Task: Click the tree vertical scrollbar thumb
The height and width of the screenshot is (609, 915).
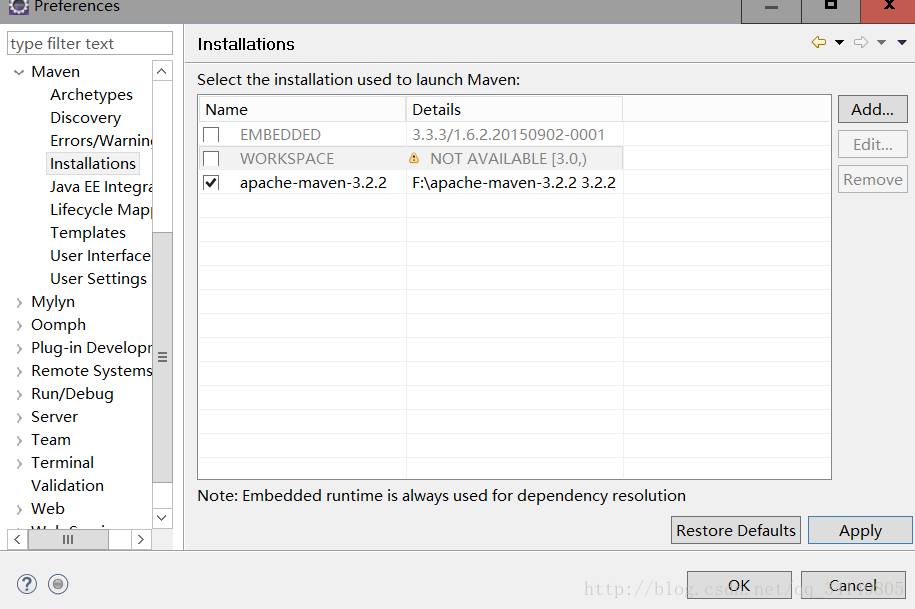Action: click(162, 357)
